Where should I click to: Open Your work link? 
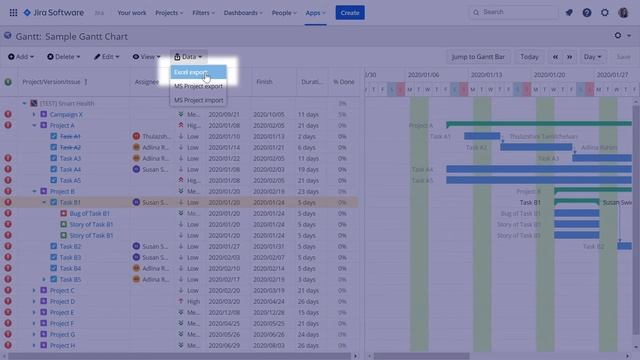click(x=131, y=13)
